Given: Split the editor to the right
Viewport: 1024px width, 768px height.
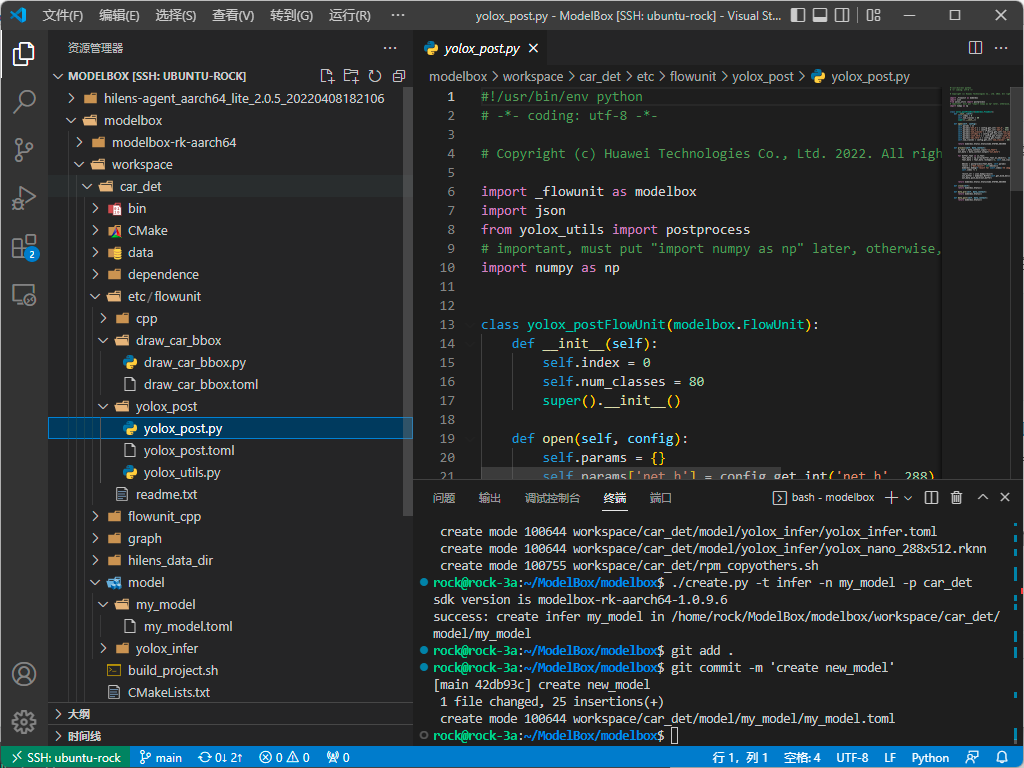Looking at the screenshot, I should 976,48.
